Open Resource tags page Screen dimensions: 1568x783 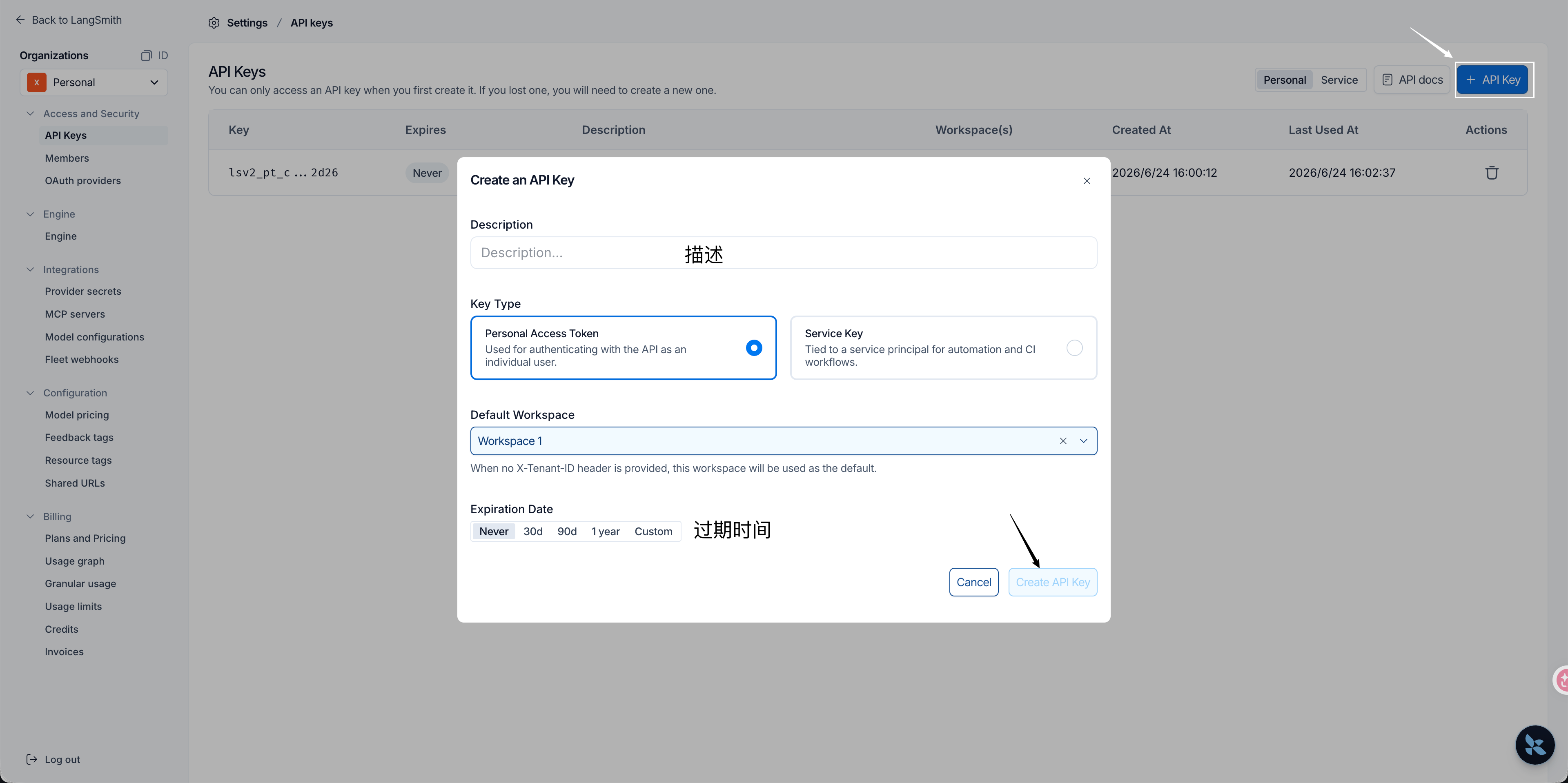pyautogui.click(x=78, y=460)
